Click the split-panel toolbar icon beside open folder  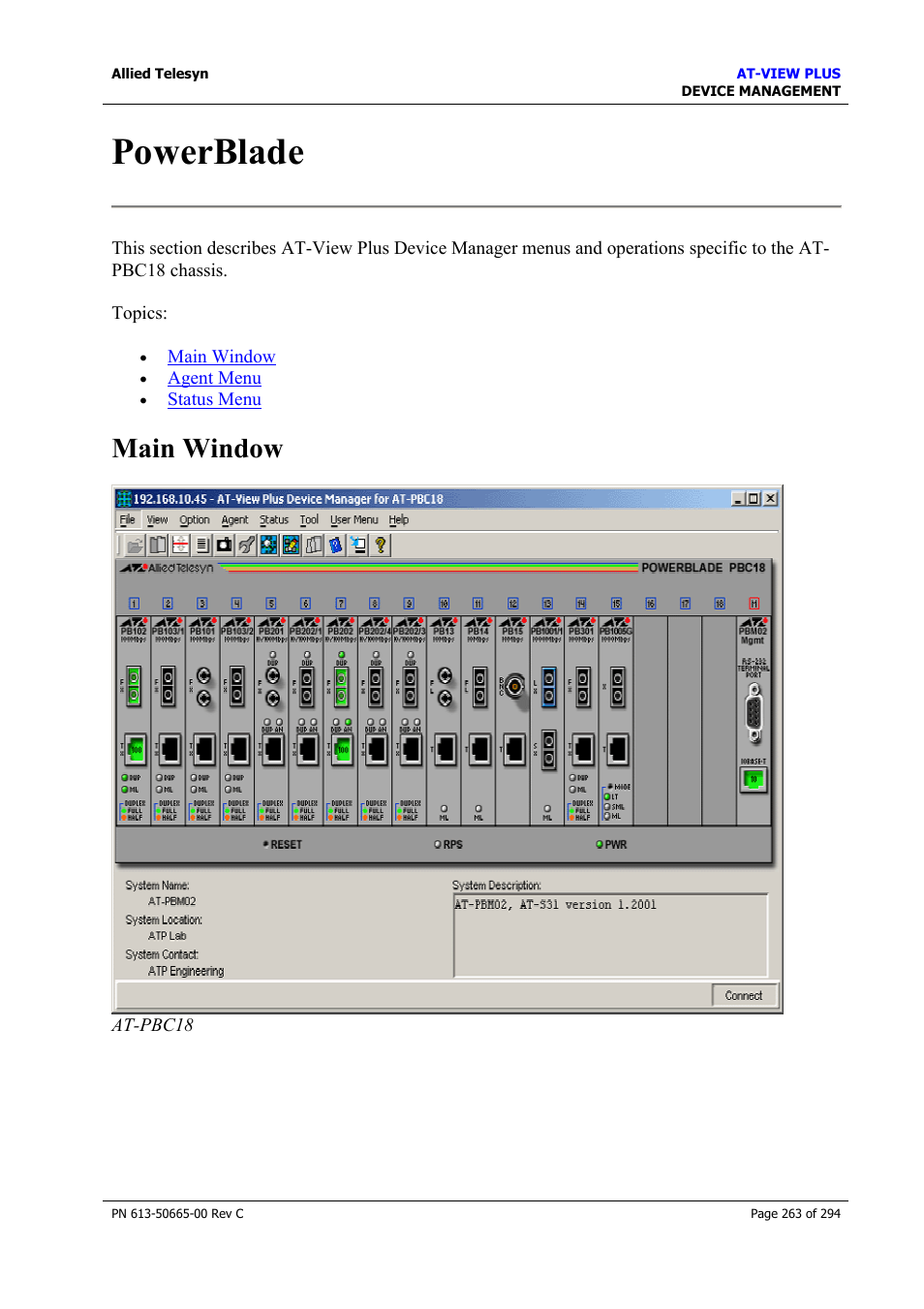click(158, 545)
